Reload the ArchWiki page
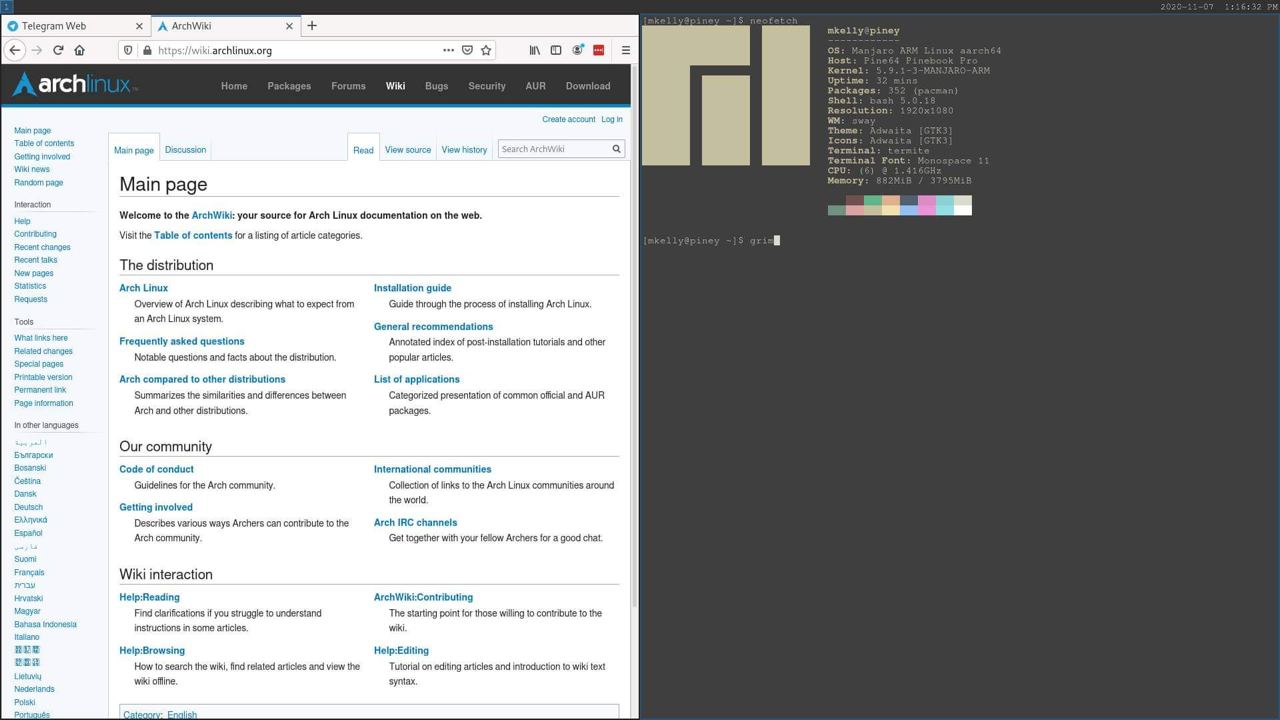The width and height of the screenshot is (1280, 720). (x=58, y=50)
